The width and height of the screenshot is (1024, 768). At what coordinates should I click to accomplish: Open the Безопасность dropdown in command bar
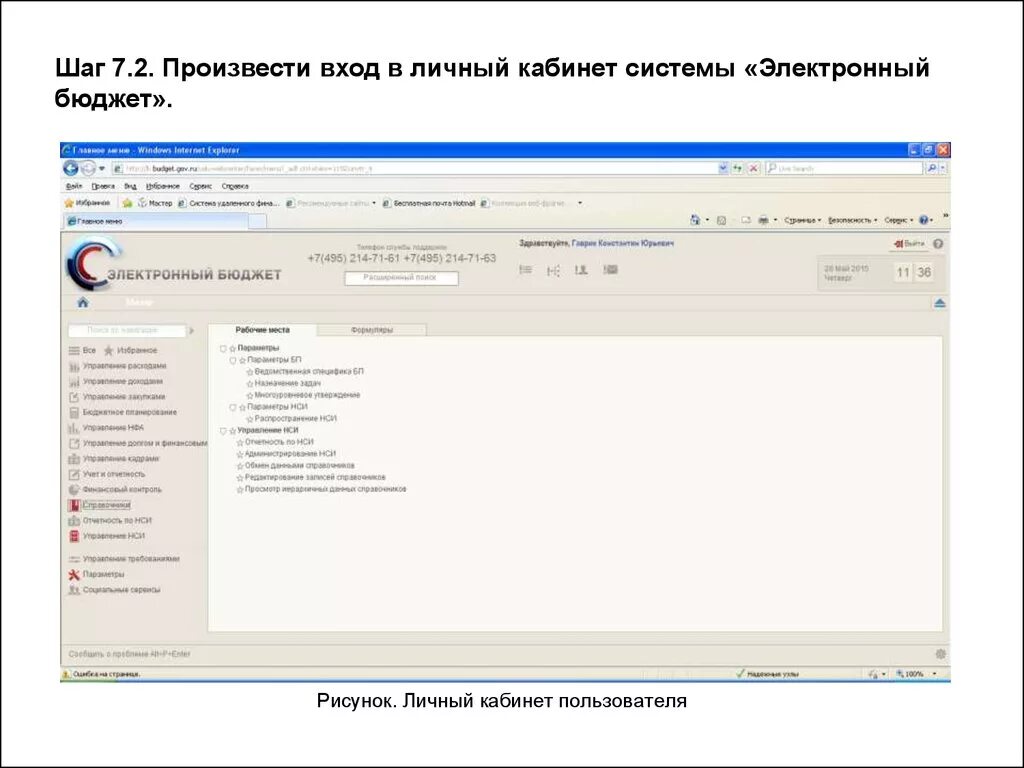coord(853,220)
